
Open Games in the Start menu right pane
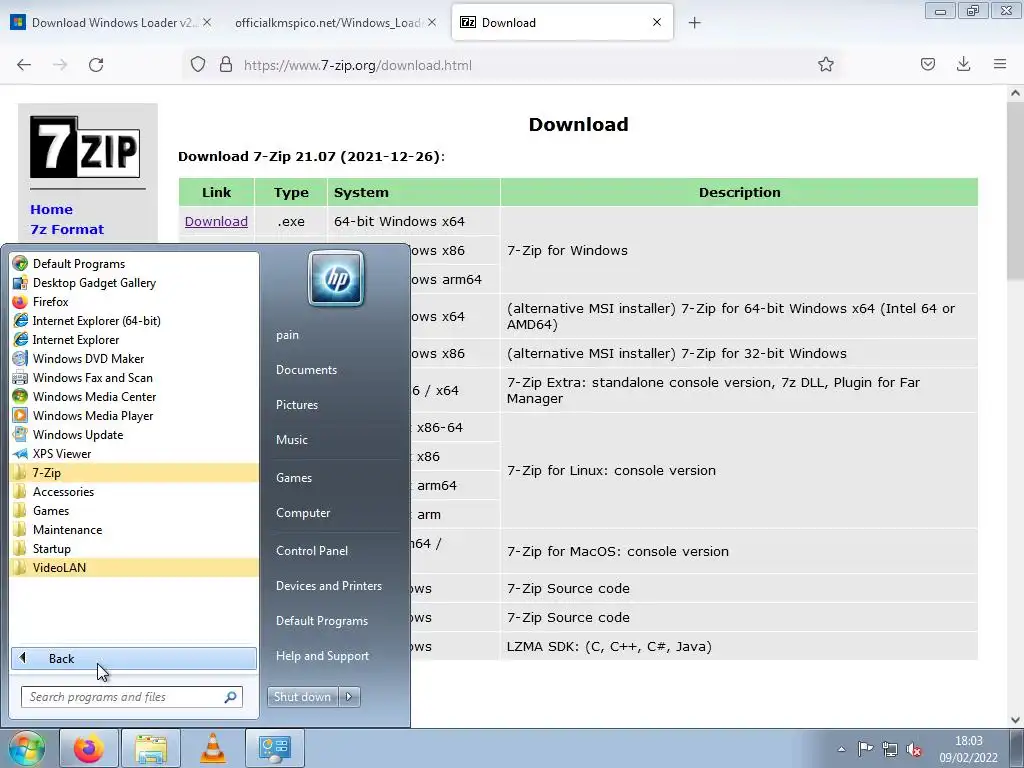pyautogui.click(x=294, y=477)
